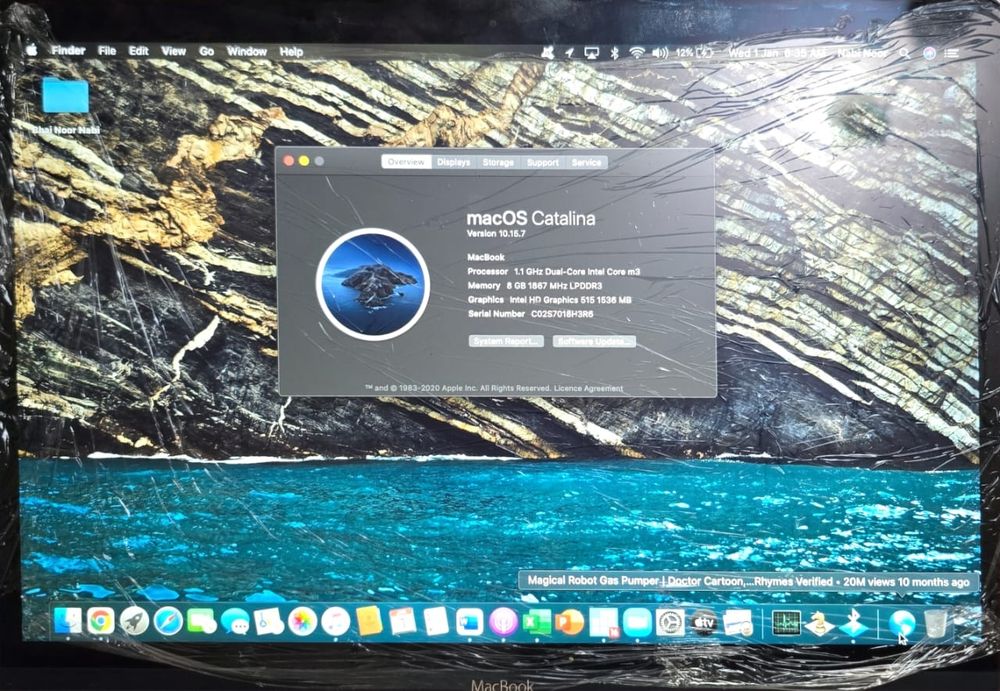The image size is (1000, 691).
Task: Switch to the Displays tab
Action: click(x=453, y=162)
